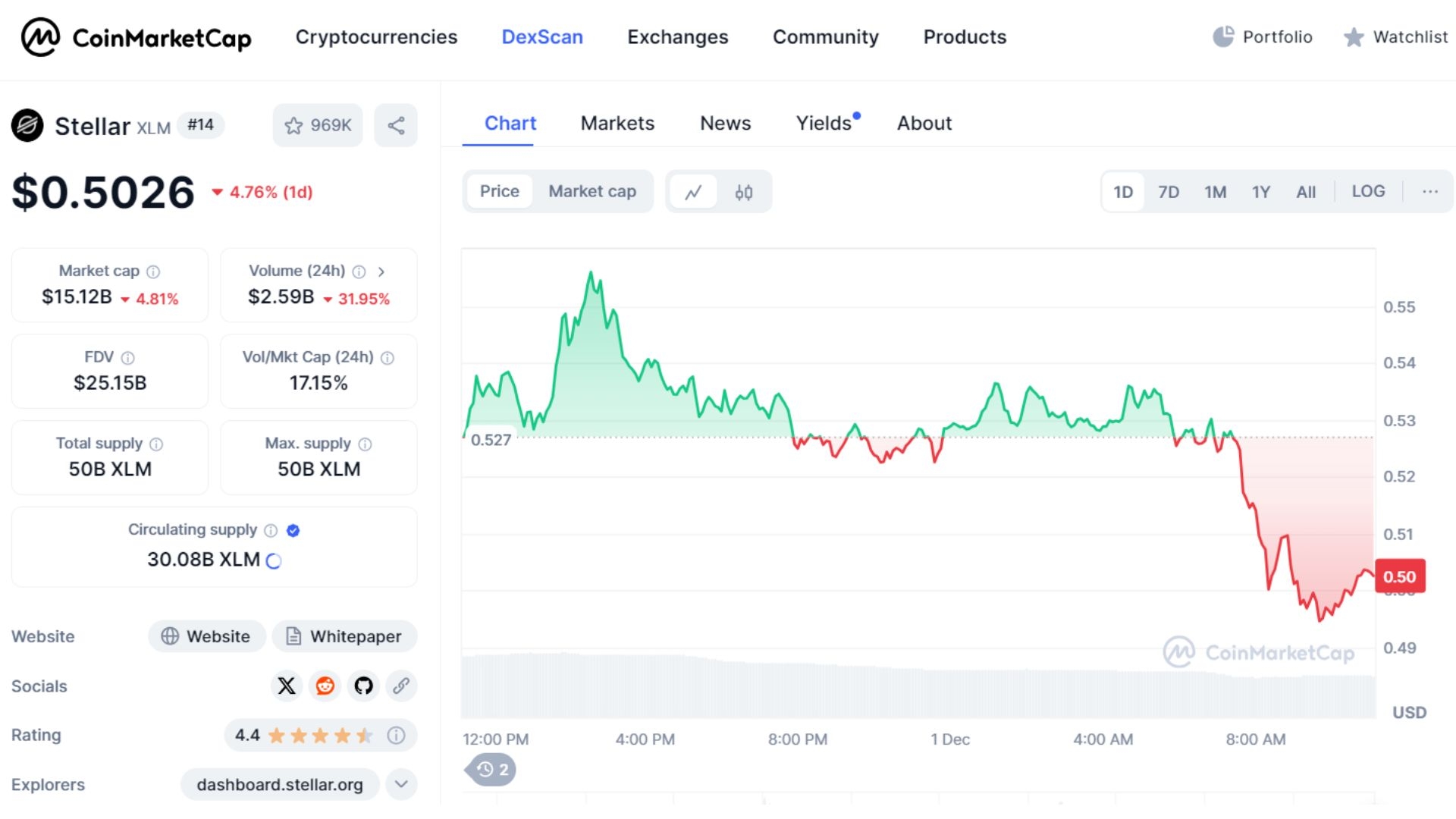The height and width of the screenshot is (819, 1456).
Task: Select the 7D timeframe on the chart
Action: tap(1169, 191)
